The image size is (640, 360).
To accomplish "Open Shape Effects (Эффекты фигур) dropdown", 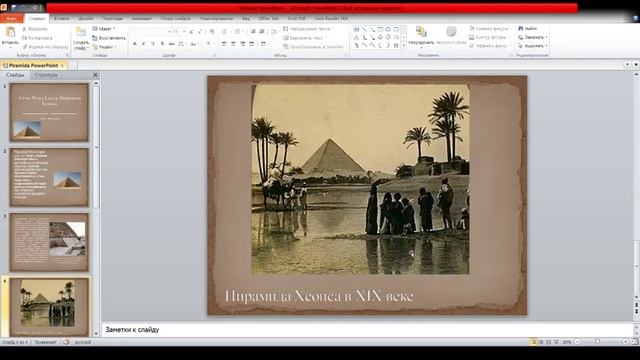I will (x=489, y=46).
